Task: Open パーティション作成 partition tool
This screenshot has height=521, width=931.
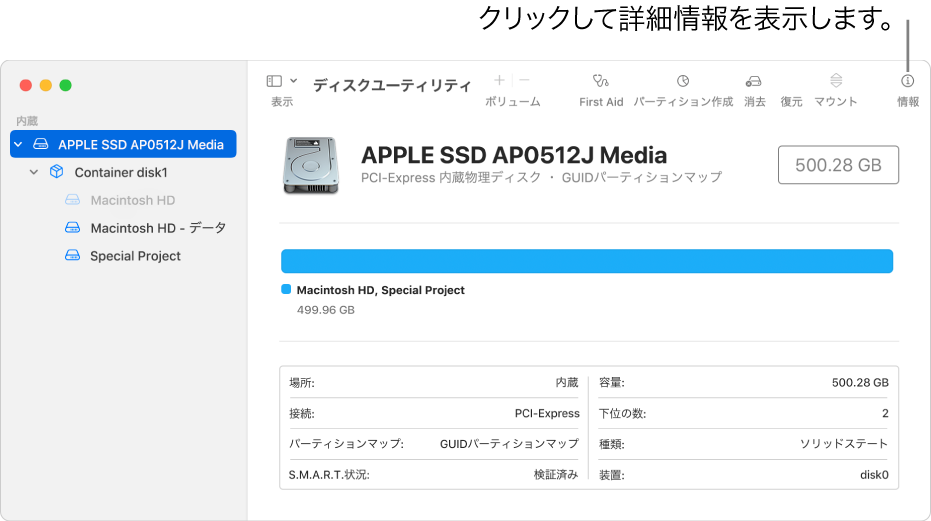Action: coord(683,81)
